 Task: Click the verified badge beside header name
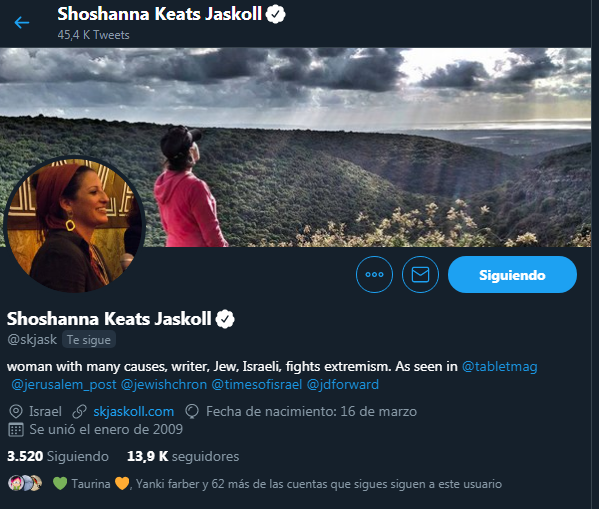275,14
